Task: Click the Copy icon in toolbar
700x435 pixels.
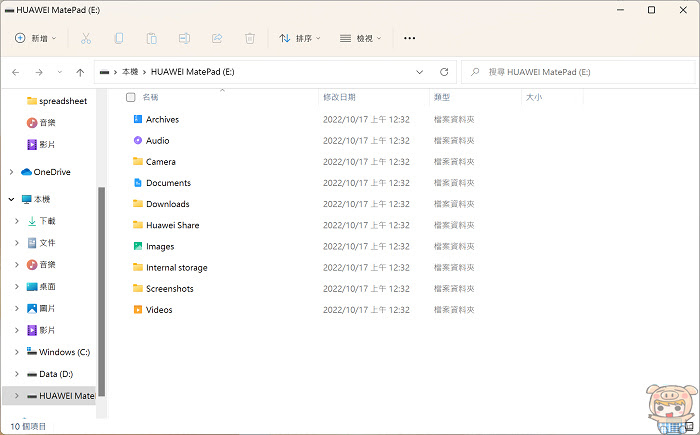Action: (x=119, y=38)
